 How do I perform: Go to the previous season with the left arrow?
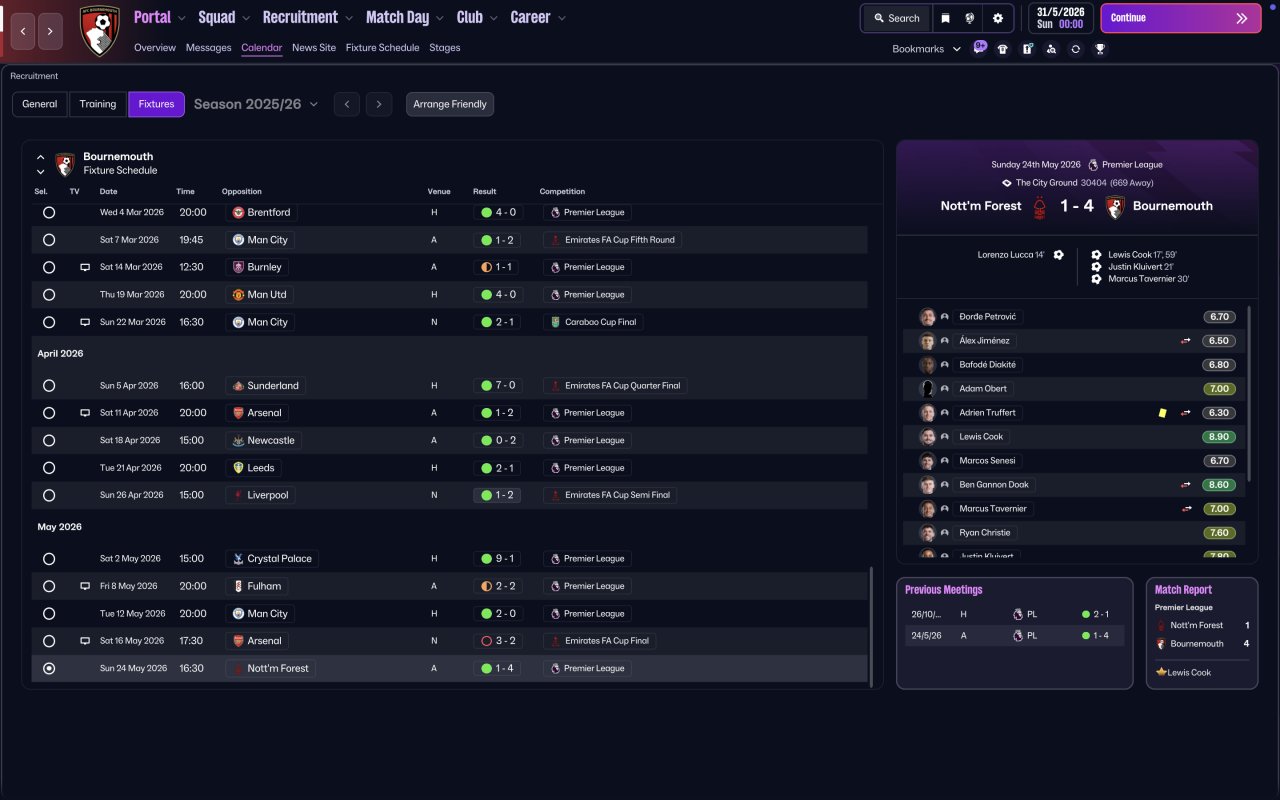347,104
